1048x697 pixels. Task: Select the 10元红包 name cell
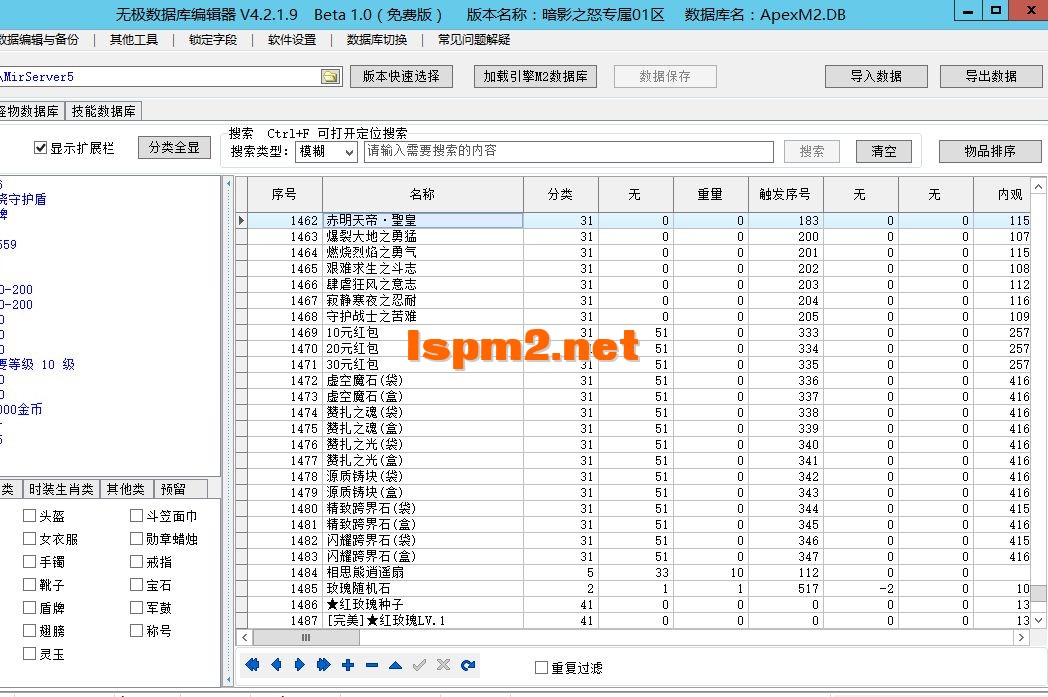pos(422,332)
